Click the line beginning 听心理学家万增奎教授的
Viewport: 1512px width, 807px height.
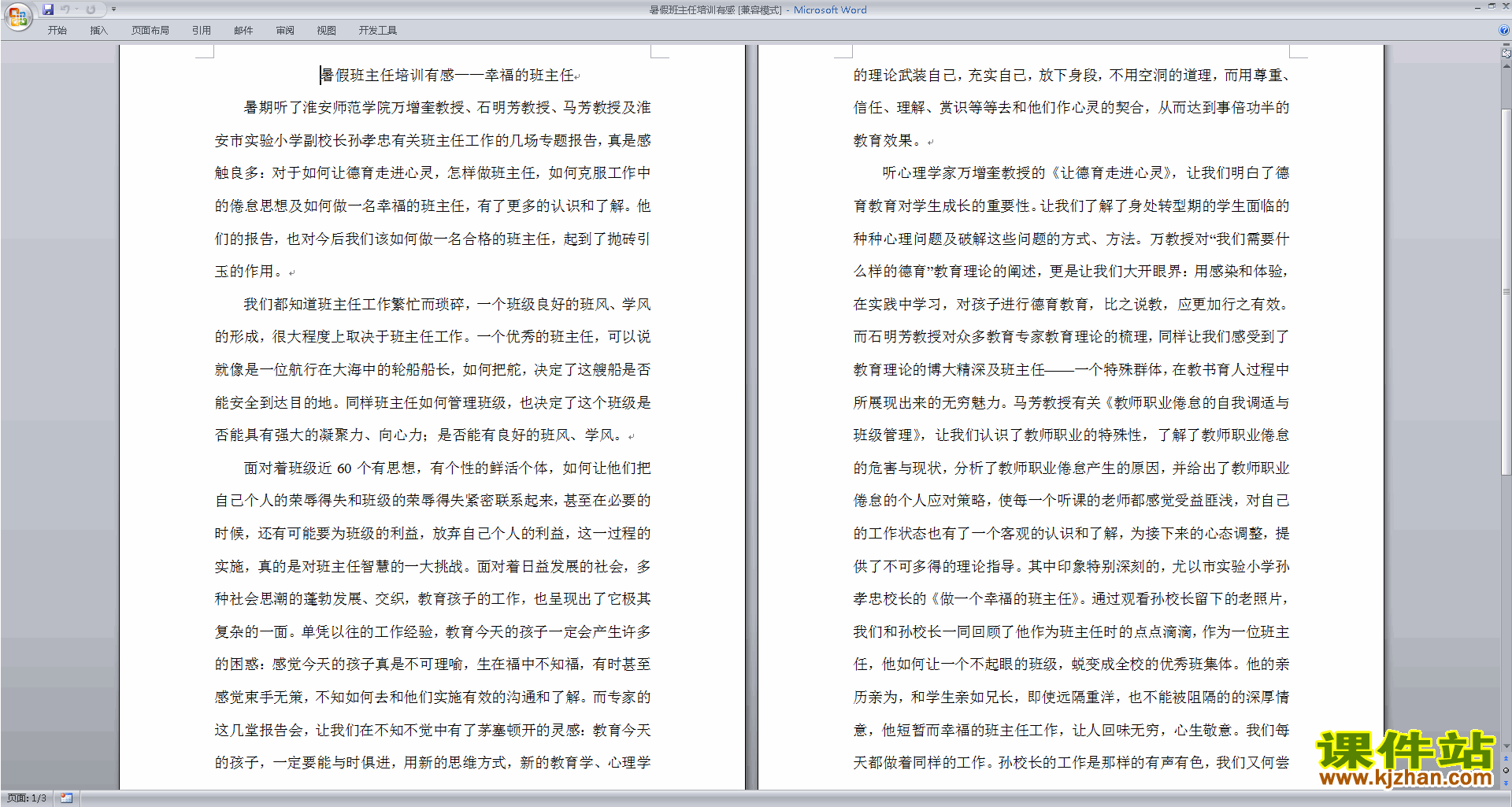[x=1086, y=173]
